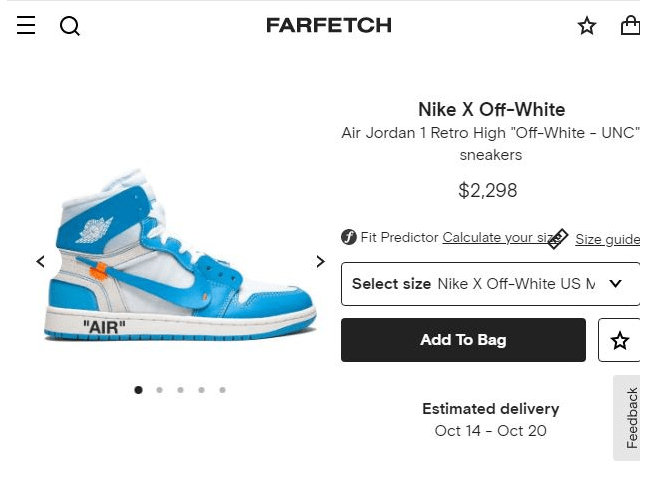Click the Fit Predictor logo icon
The height and width of the screenshot is (490, 659).
[348, 237]
